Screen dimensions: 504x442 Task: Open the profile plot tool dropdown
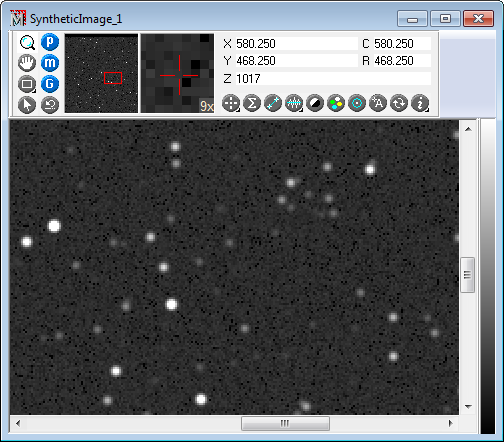click(x=294, y=103)
